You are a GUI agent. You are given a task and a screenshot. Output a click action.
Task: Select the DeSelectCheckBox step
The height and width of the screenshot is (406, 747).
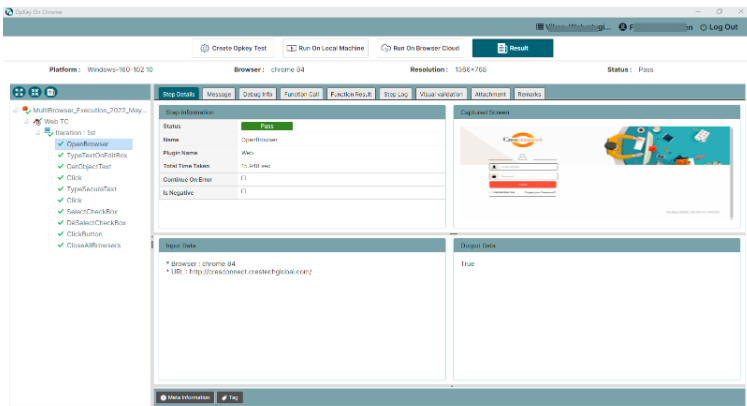click(x=96, y=223)
